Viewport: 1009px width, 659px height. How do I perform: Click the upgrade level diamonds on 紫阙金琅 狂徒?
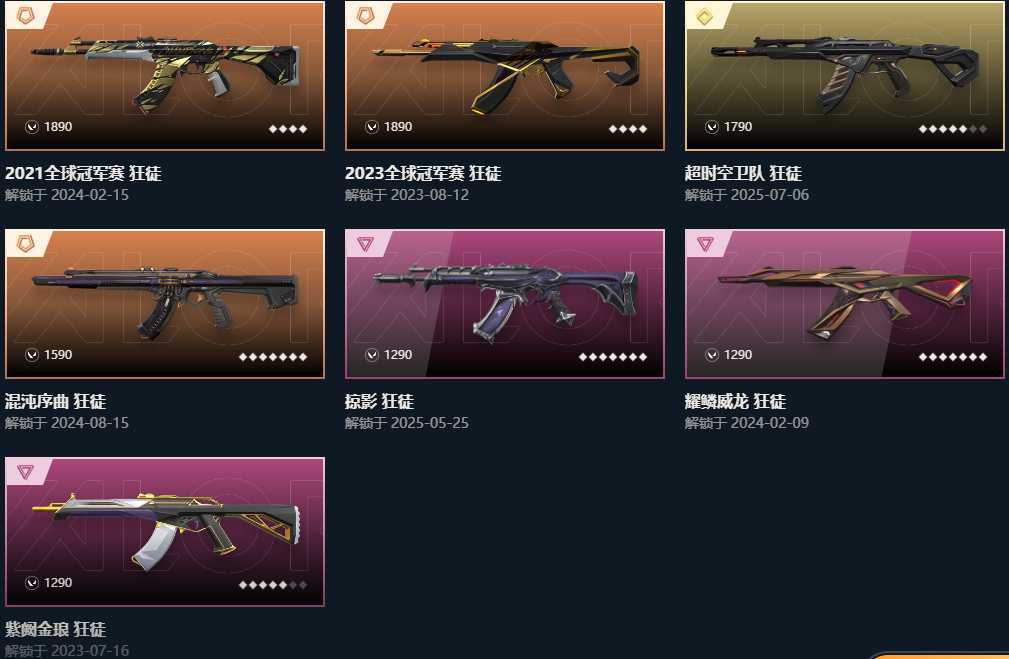point(273,584)
